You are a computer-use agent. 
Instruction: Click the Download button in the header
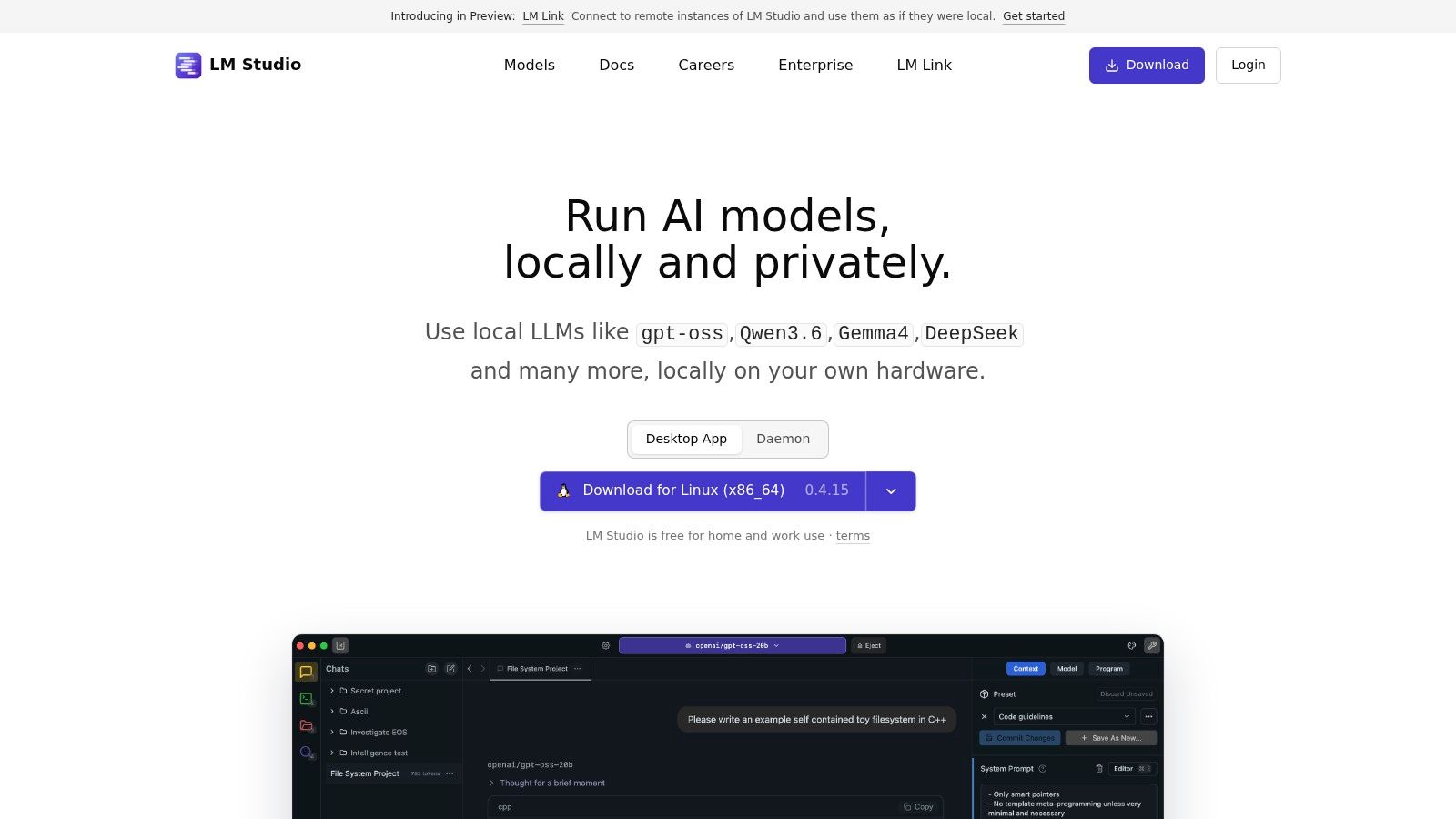(1147, 66)
